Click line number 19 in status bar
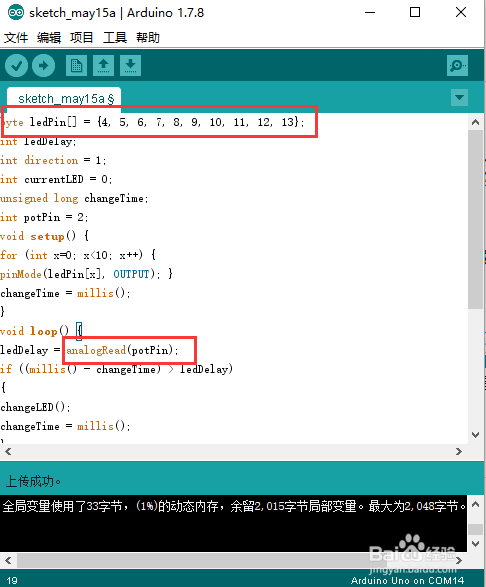The image size is (486, 587). [x=12, y=581]
